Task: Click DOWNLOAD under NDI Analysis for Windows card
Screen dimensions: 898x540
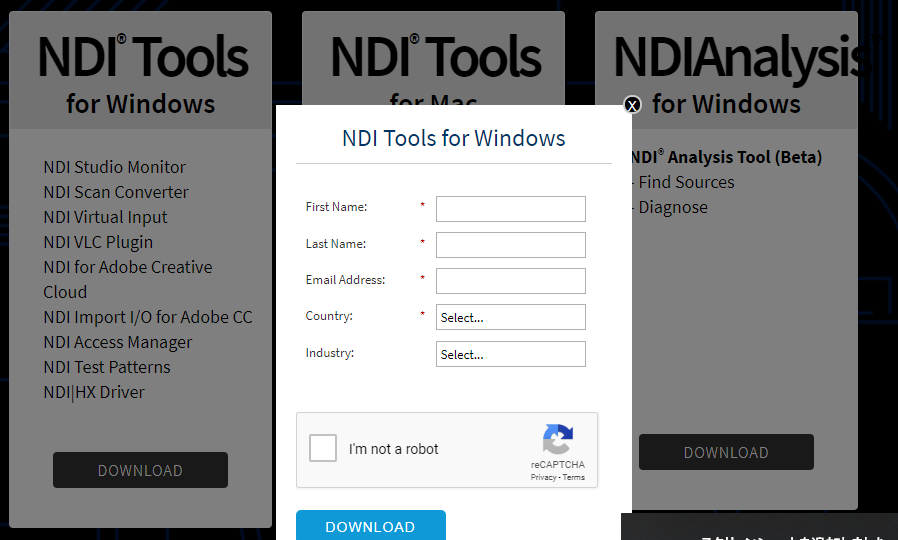Action: [x=726, y=452]
